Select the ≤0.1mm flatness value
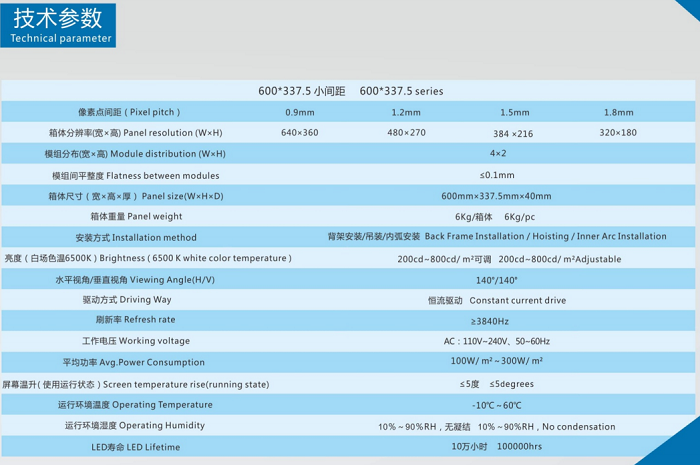Screen dimensions: 700x465 [497, 175]
